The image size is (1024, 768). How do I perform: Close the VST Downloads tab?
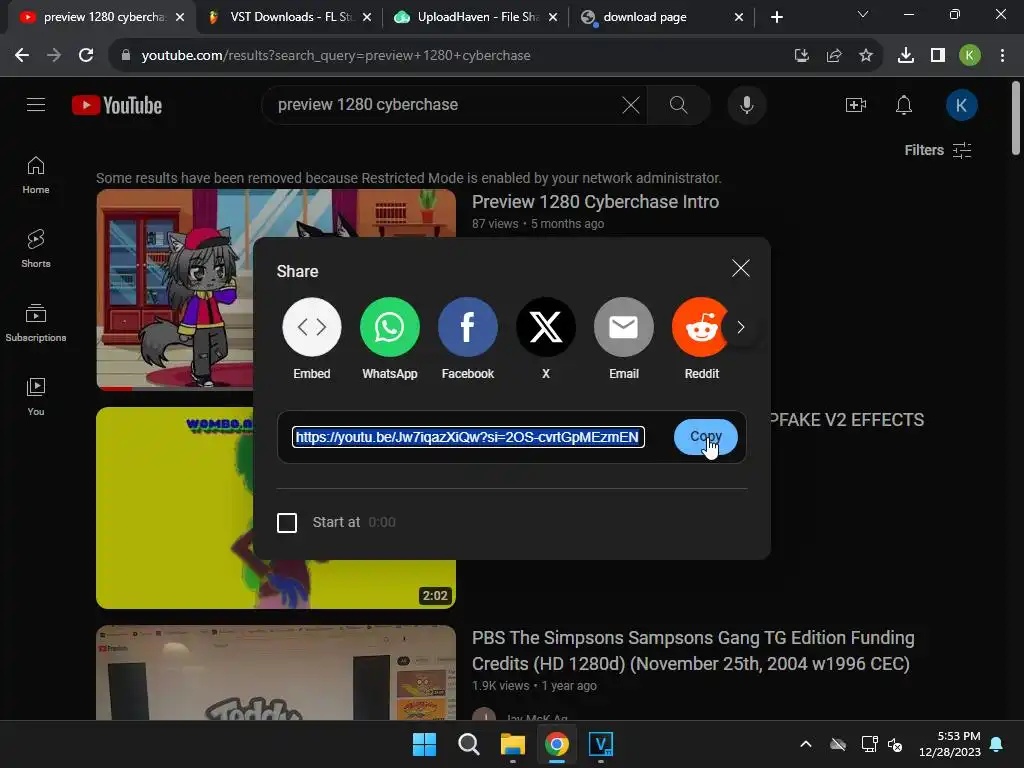[367, 17]
